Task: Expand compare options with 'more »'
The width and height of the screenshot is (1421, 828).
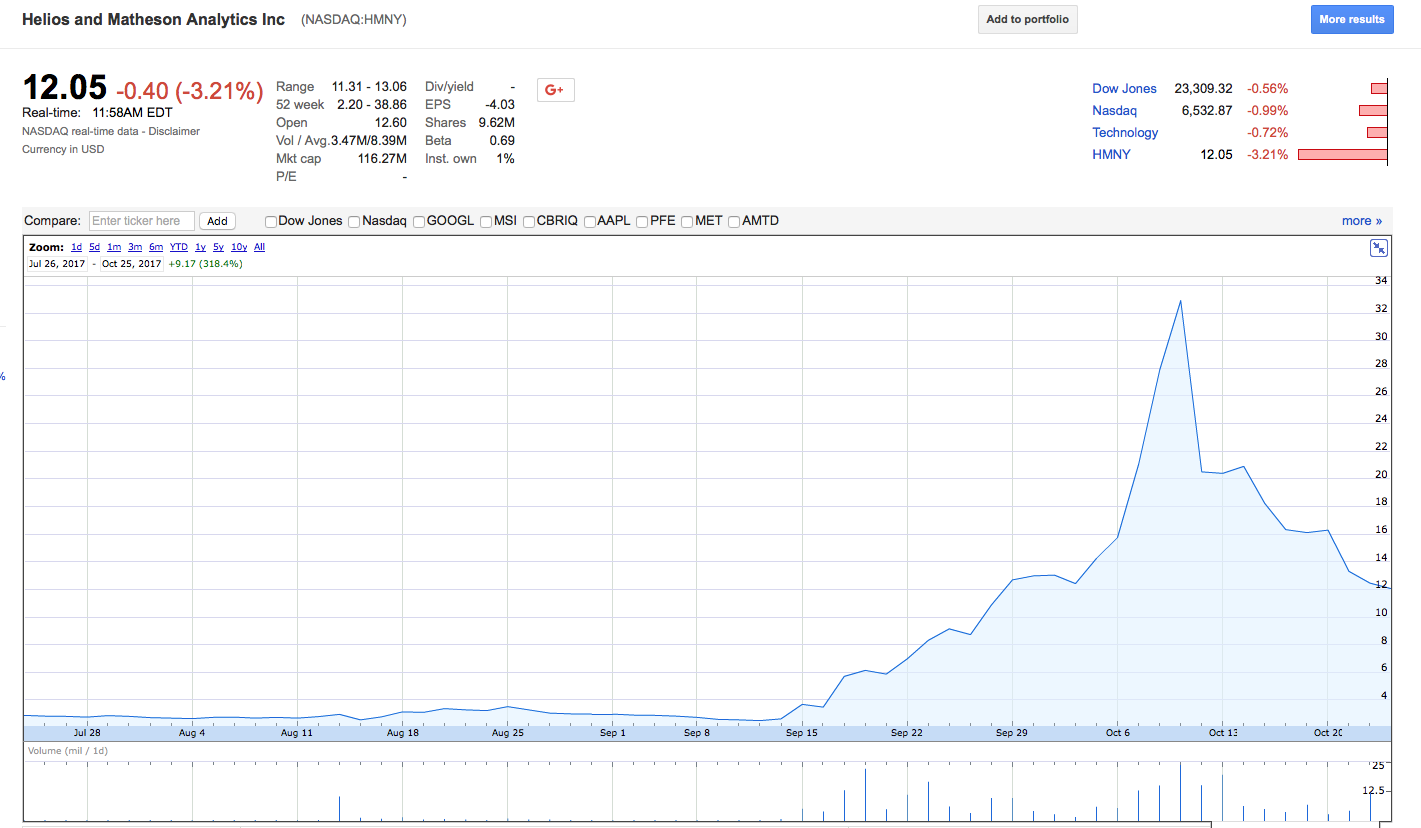Action: click(x=1361, y=221)
